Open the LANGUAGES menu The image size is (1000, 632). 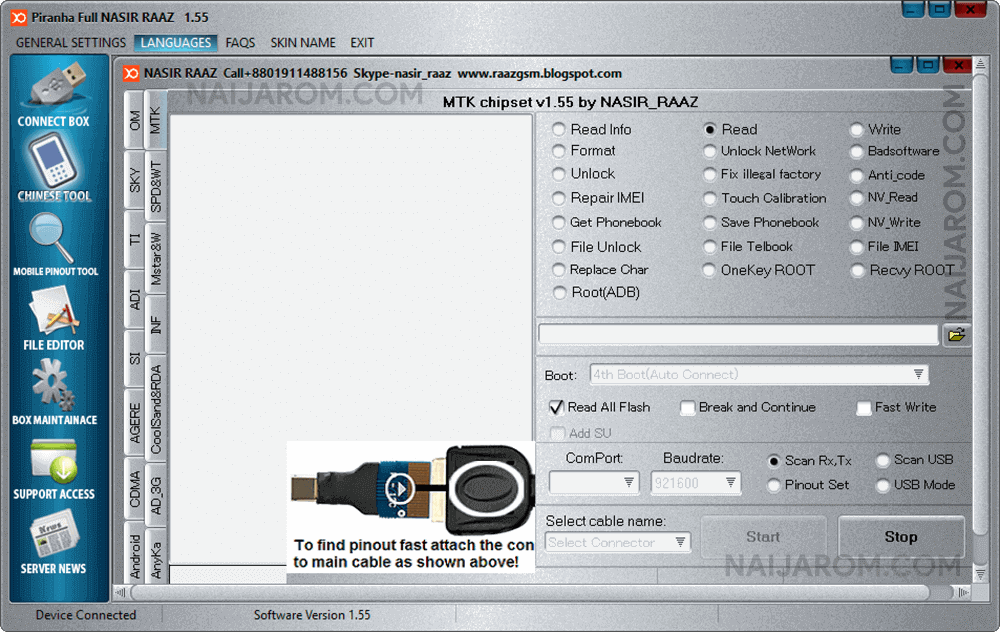(x=175, y=43)
